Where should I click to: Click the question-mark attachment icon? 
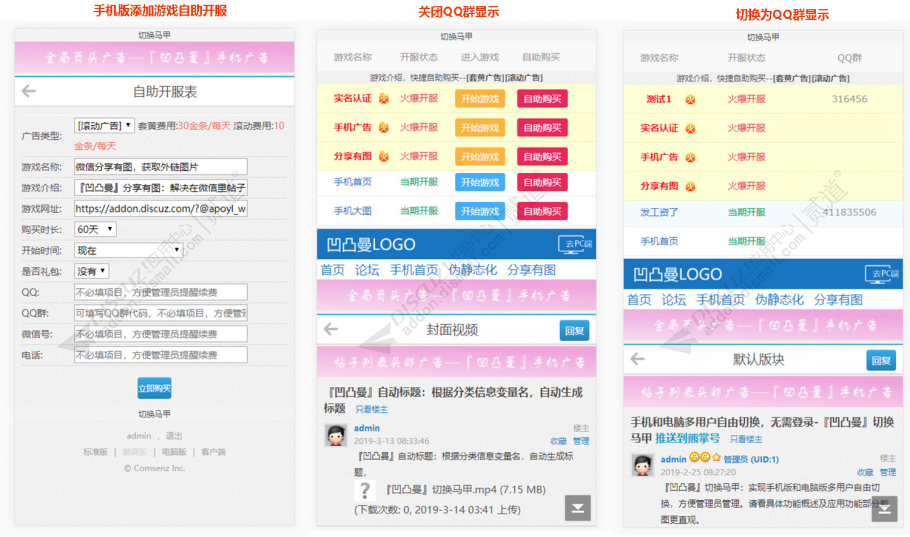click(x=364, y=491)
